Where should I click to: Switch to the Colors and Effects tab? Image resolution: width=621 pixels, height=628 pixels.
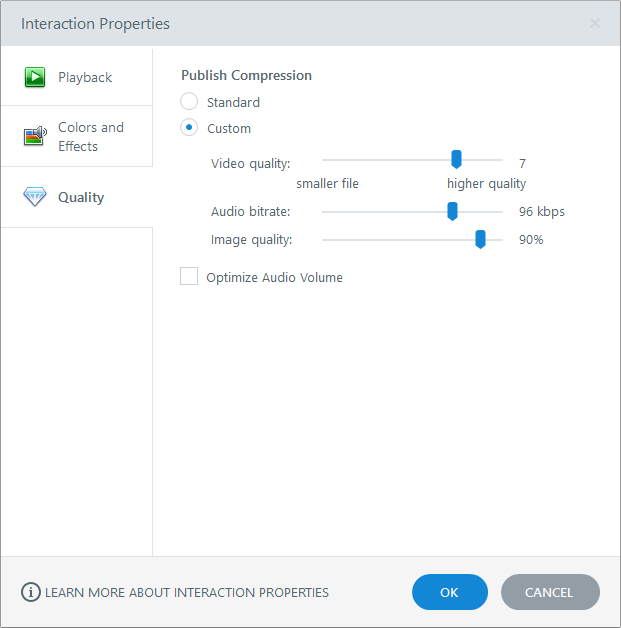pyautogui.click(x=90, y=137)
